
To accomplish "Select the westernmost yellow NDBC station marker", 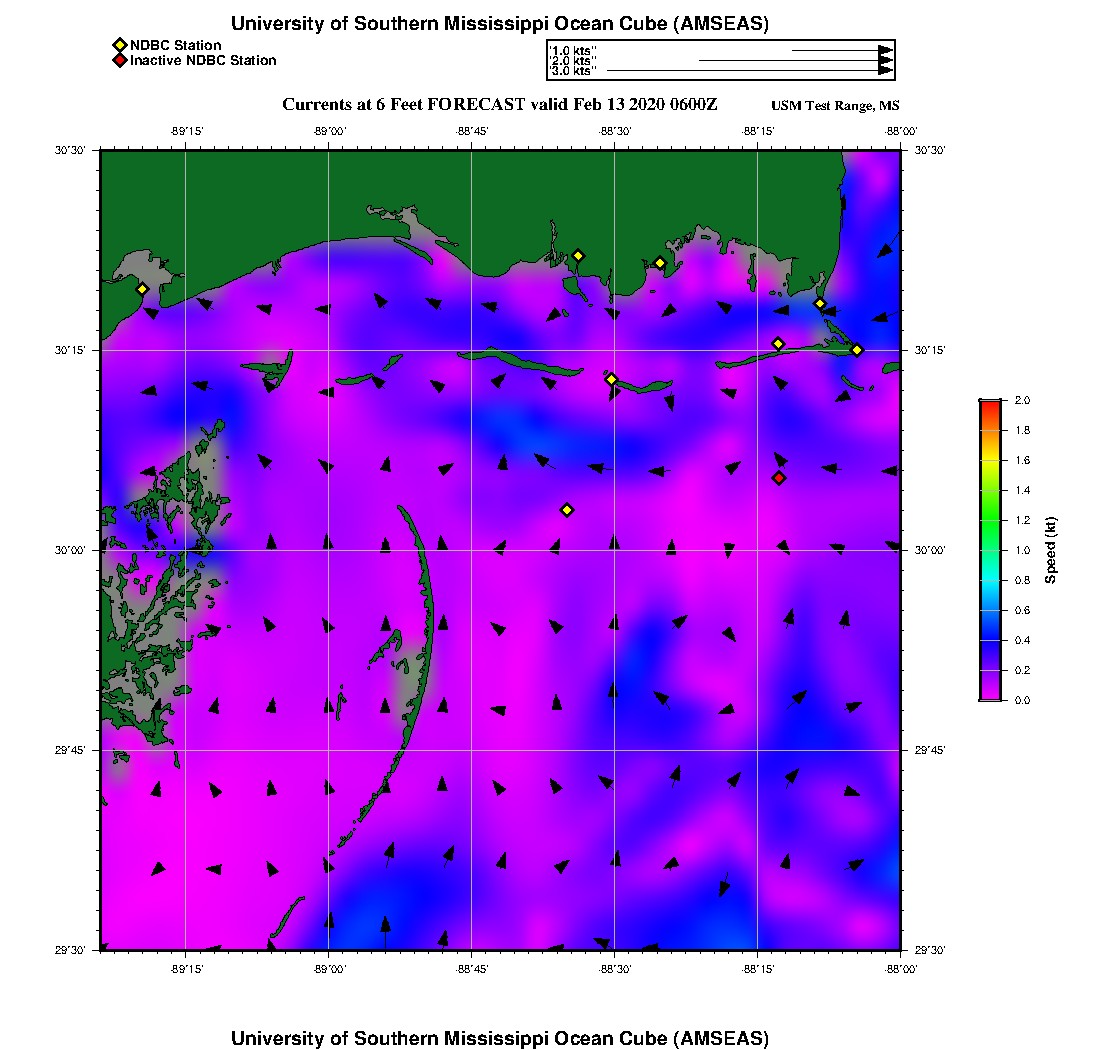I will [x=142, y=289].
